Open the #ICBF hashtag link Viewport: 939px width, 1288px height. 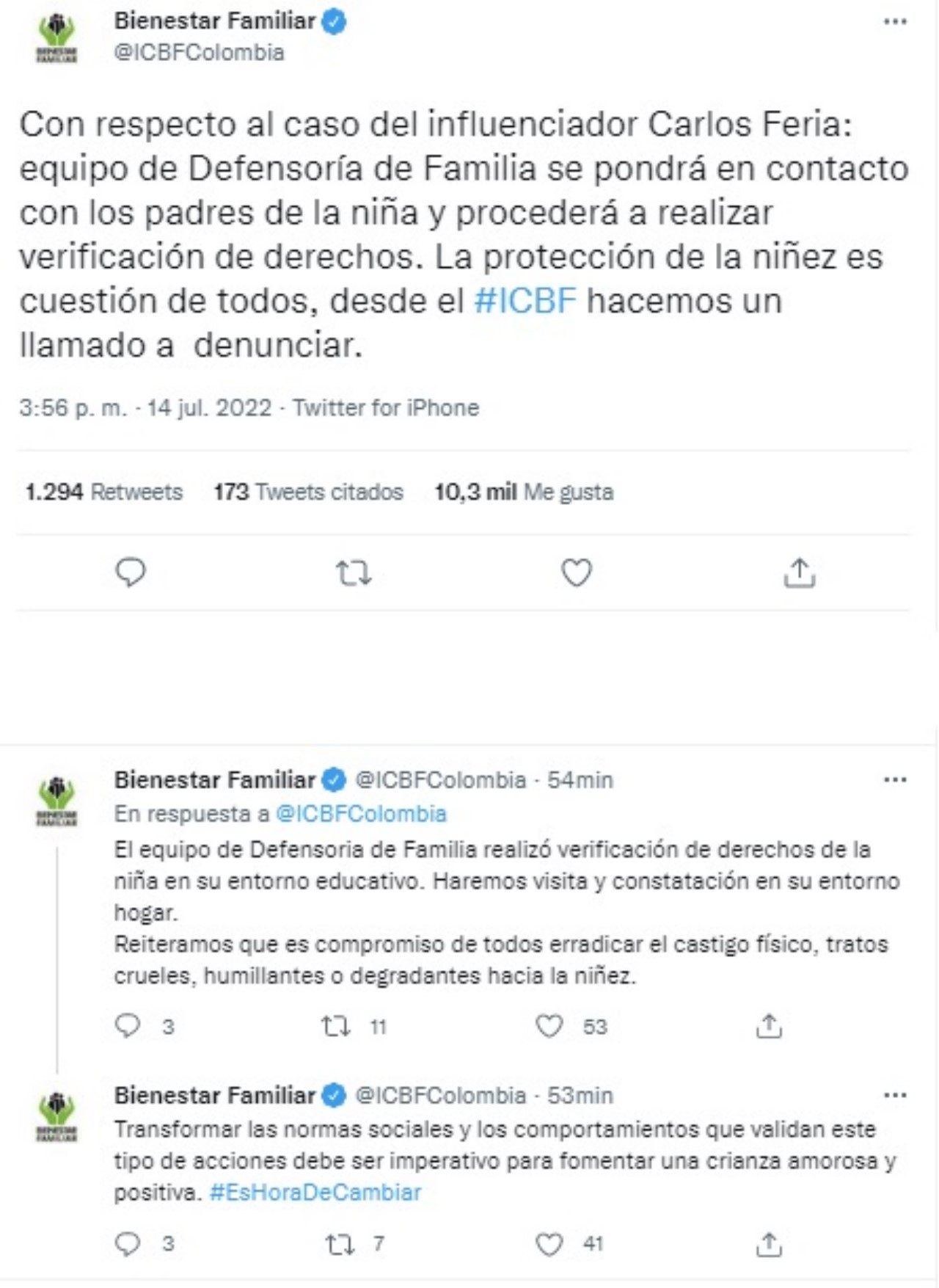point(525,301)
